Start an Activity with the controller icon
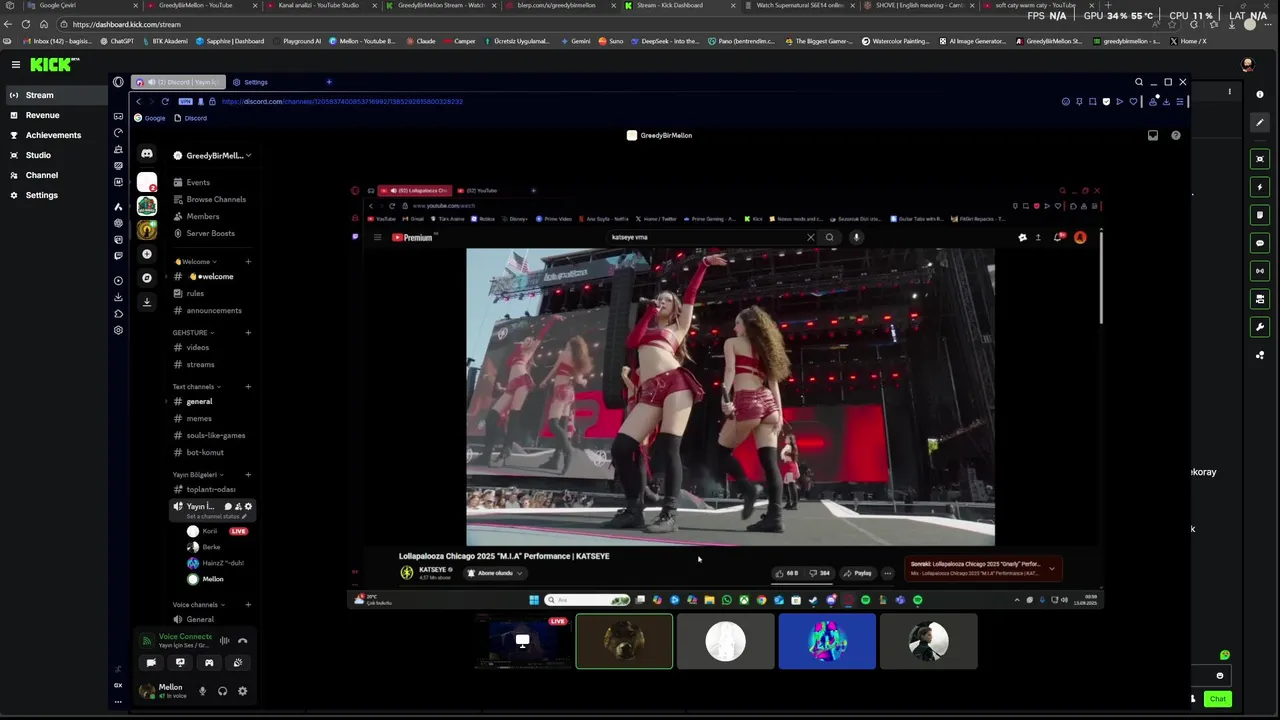Image resolution: width=1280 pixels, height=720 pixels. (x=209, y=663)
